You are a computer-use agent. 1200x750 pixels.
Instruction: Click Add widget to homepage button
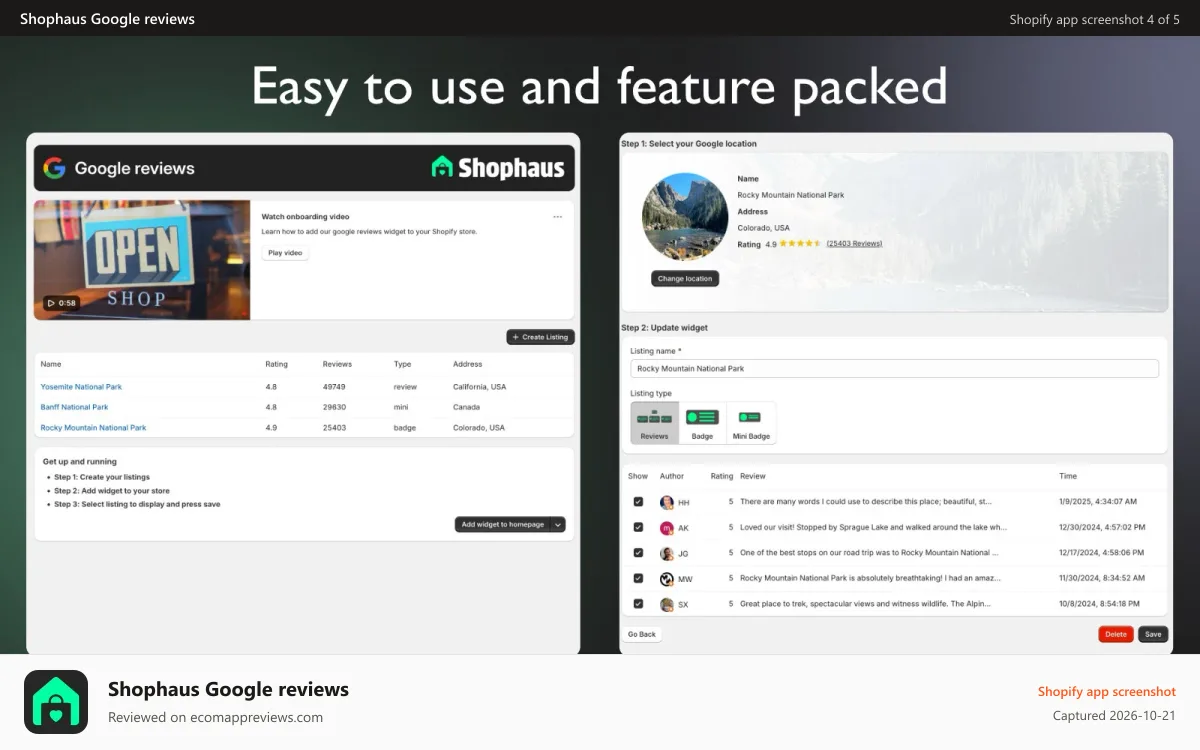(x=502, y=524)
